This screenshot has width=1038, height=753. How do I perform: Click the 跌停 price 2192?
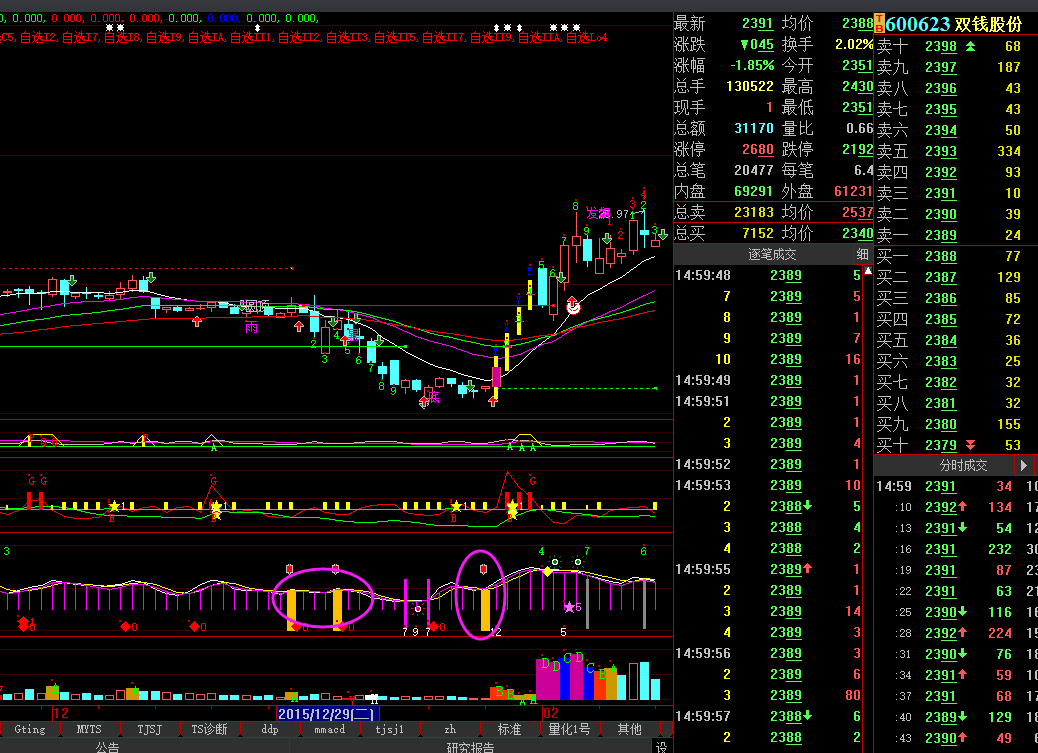coord(857,149)
